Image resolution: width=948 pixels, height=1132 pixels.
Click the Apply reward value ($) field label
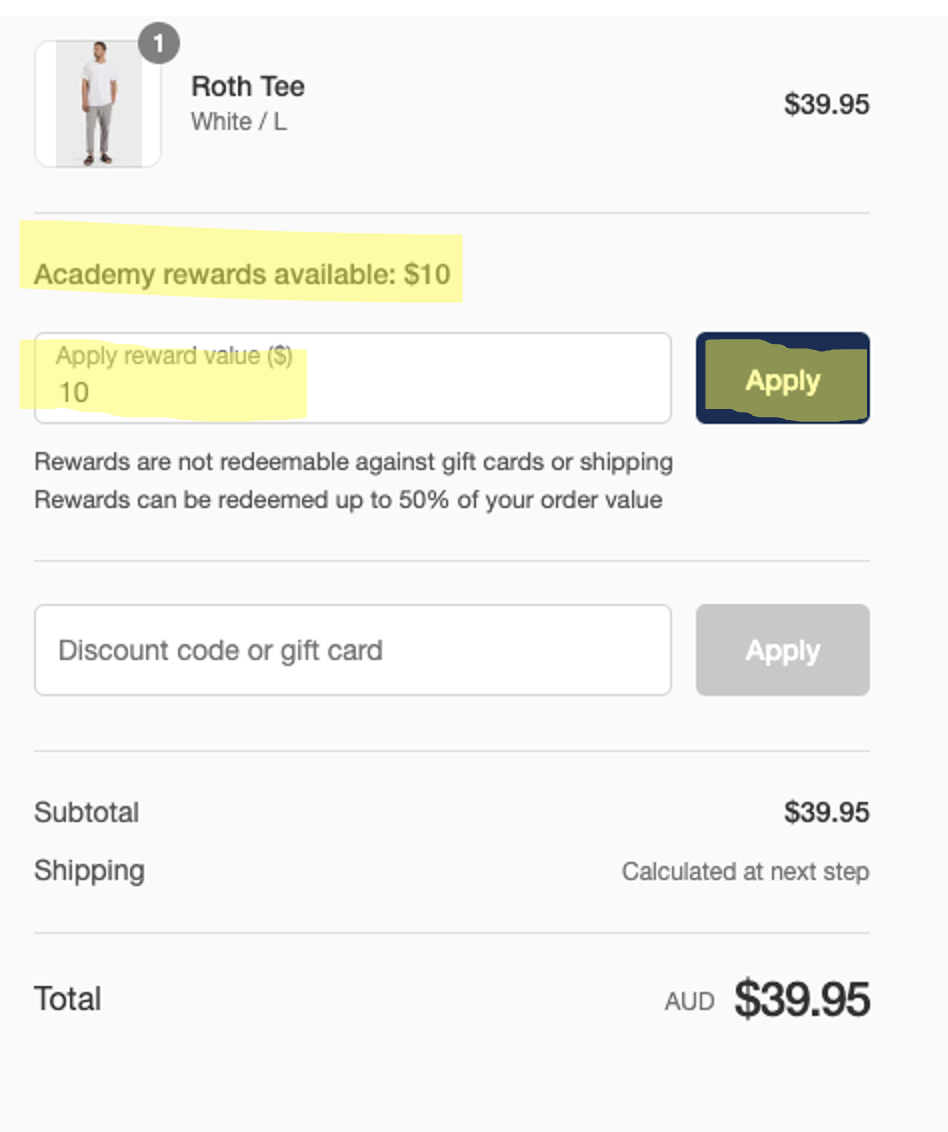tap(174, 356)
